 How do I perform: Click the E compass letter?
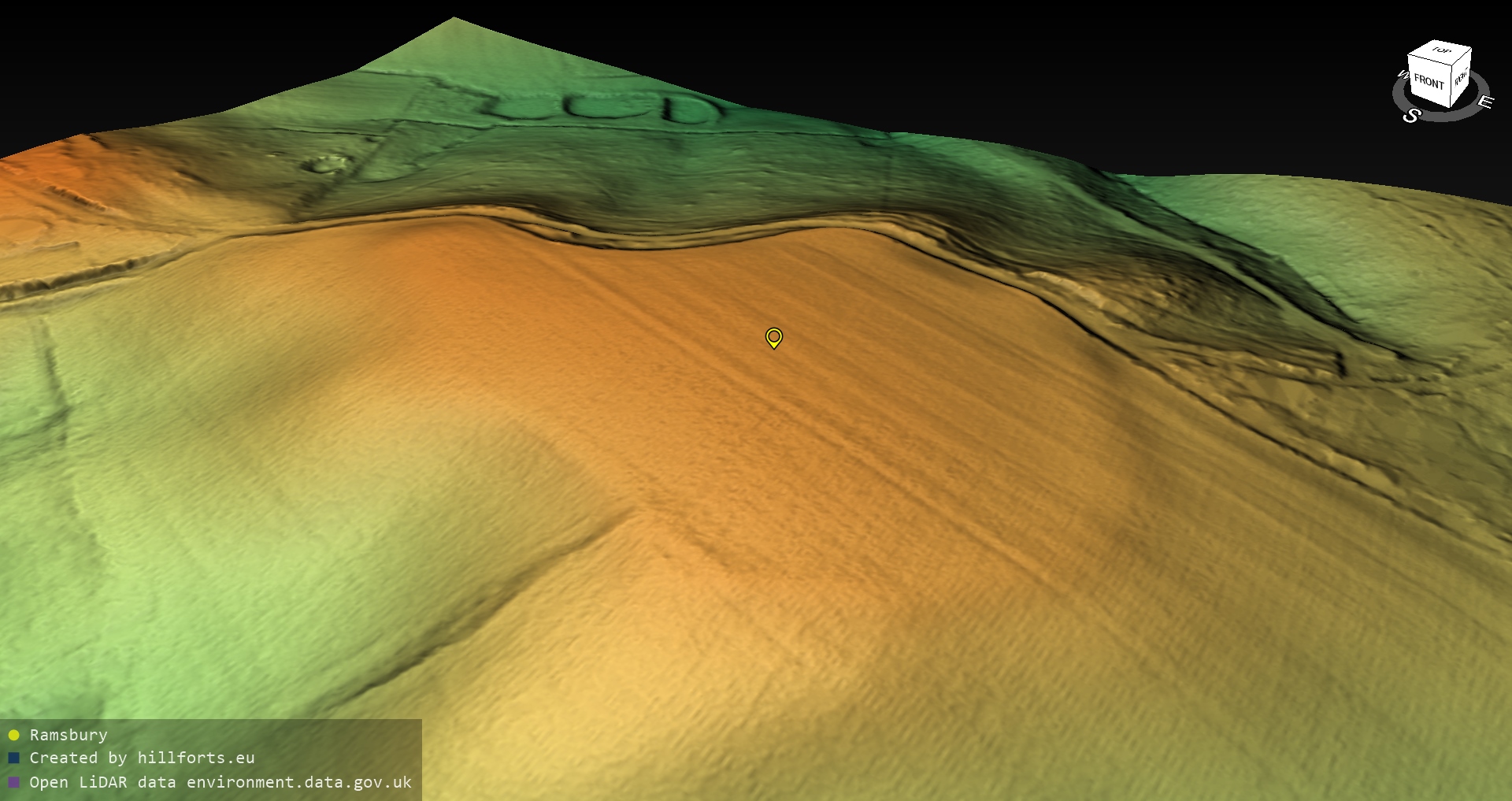click(x=1484, y=102)
